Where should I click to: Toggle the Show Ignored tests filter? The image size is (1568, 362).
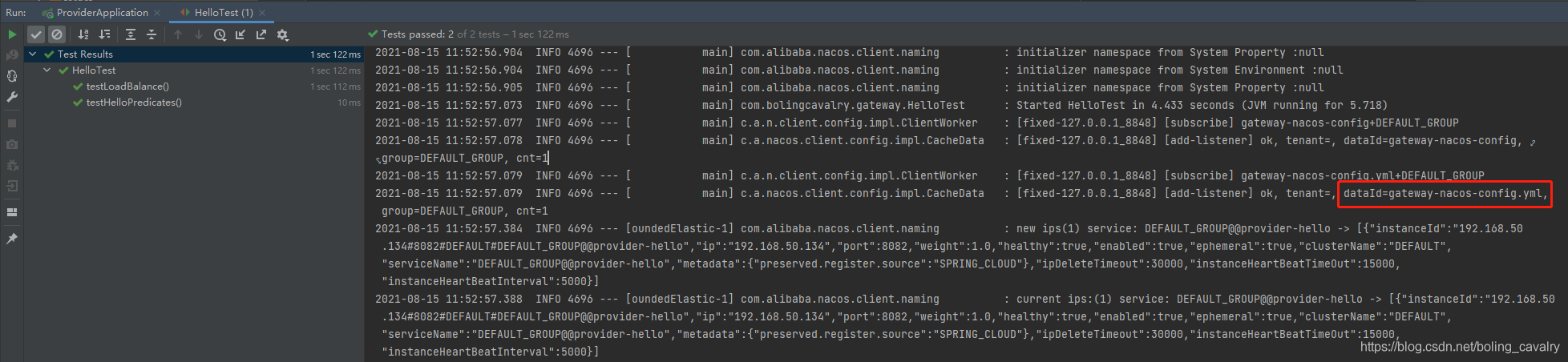(57, 34)
